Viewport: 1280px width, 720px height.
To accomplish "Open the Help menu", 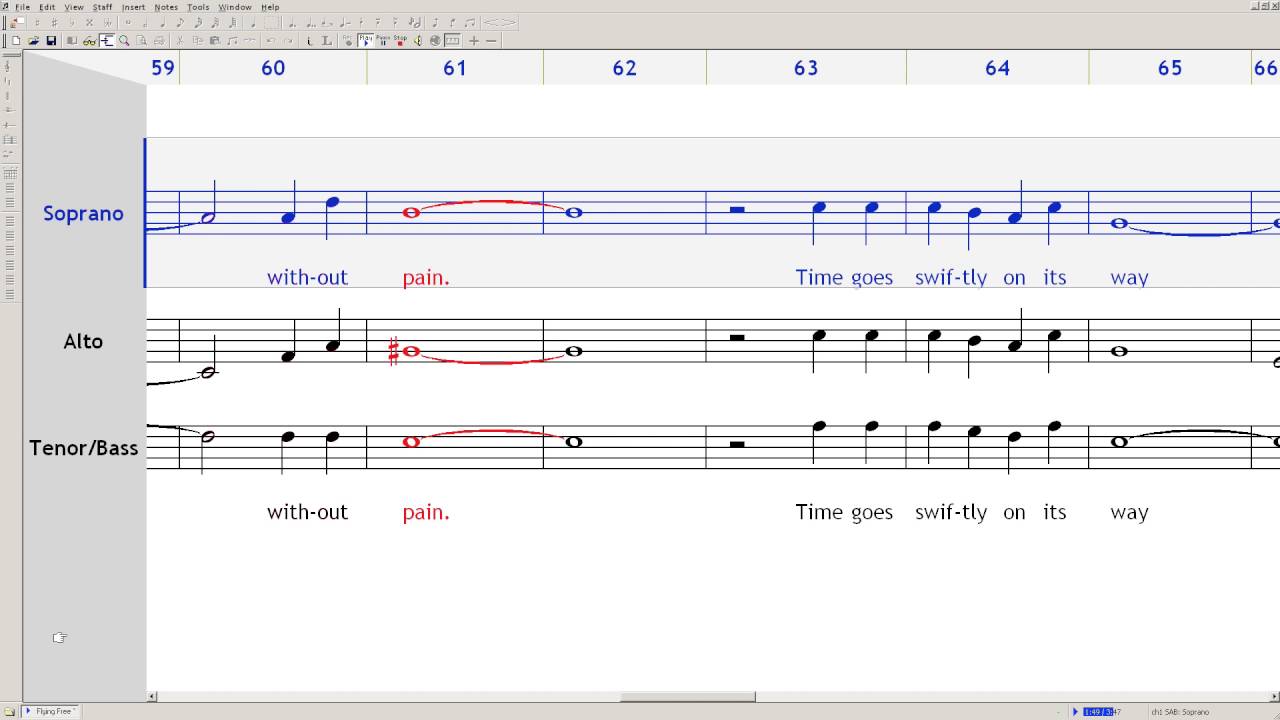I will point(270,7).
